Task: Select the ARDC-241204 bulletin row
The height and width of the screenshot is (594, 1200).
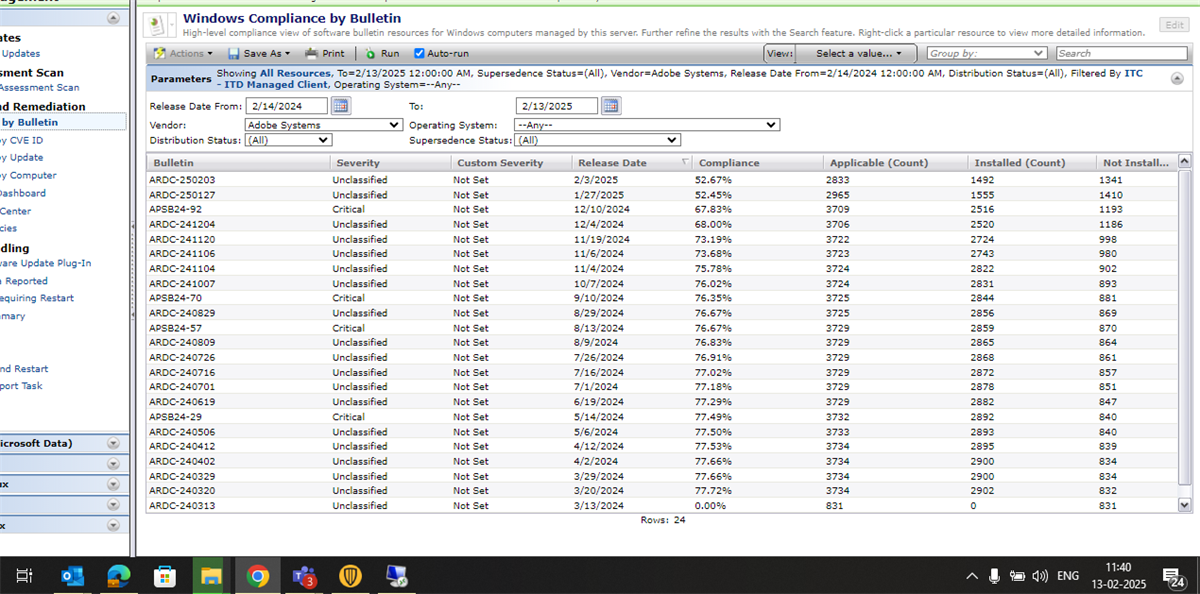Action: point(662,224)
